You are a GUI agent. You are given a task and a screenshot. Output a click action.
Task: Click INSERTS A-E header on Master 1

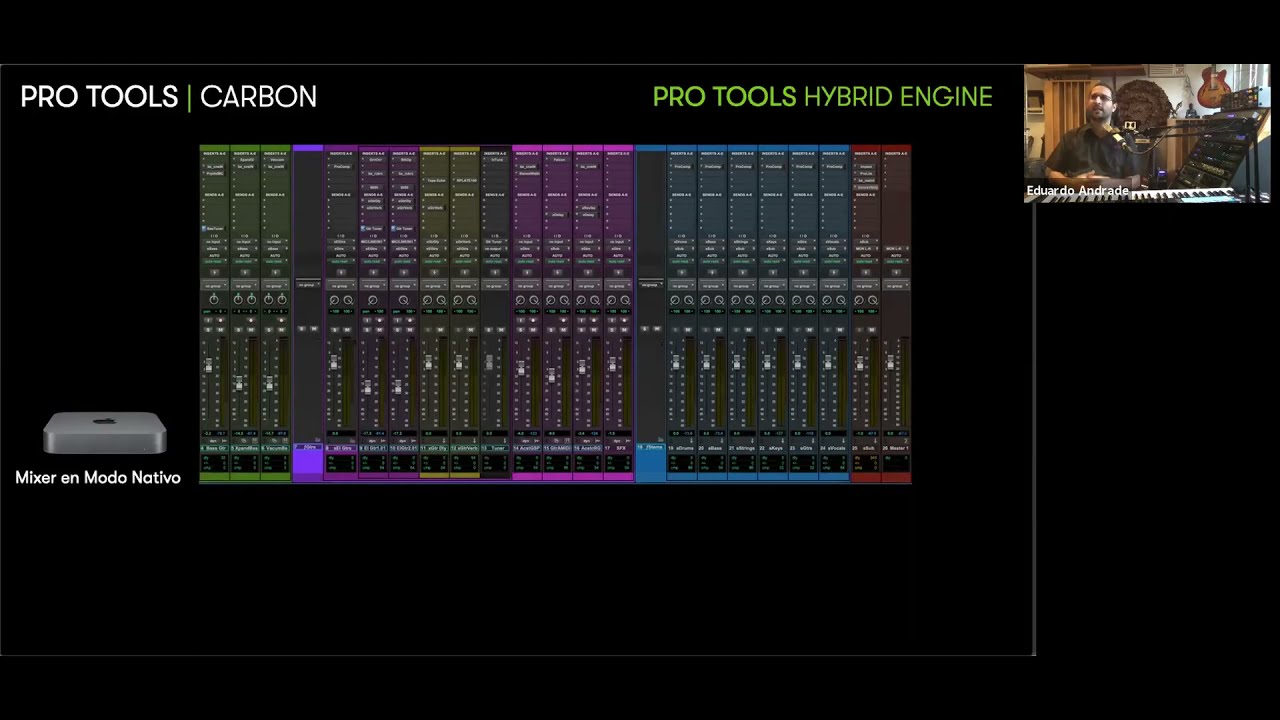896,153
